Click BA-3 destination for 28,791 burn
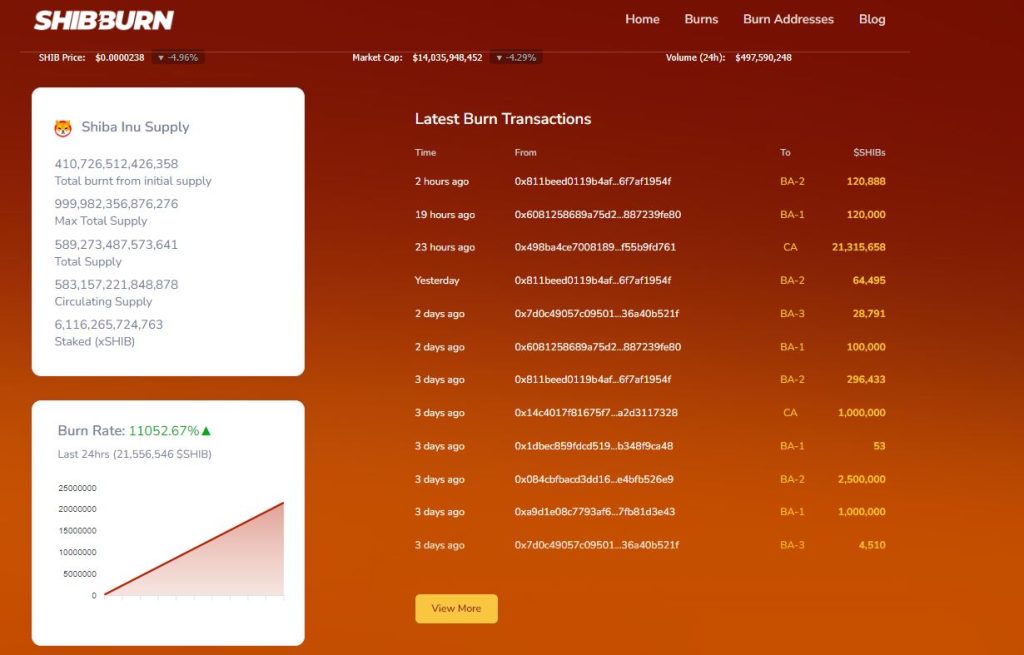This screenshot has height=655, width=1024. click(792, 314)
